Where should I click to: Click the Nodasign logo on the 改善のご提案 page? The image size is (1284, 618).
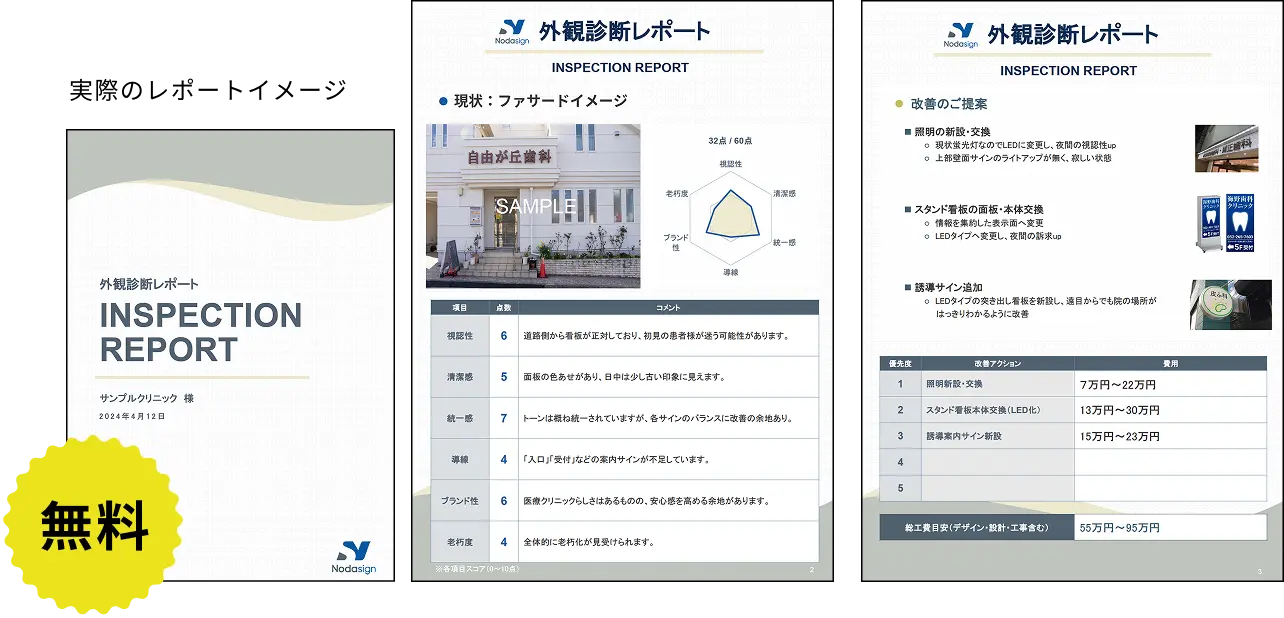tap(961, 36)
